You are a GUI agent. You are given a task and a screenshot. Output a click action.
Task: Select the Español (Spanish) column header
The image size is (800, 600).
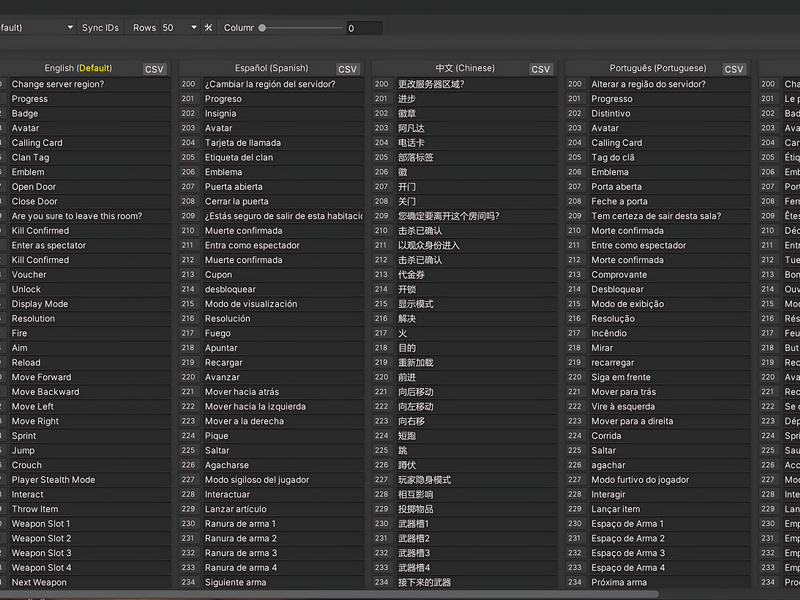tap(271, 68)
